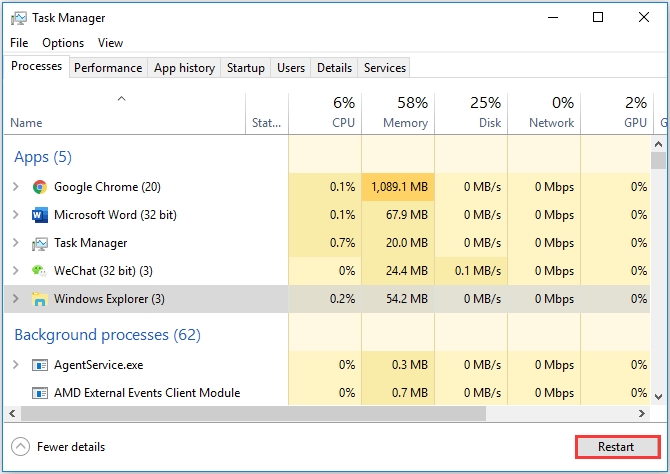
Task: Click Microsoft Word's 67.9 MB memory cell
Action: point(398,215)
